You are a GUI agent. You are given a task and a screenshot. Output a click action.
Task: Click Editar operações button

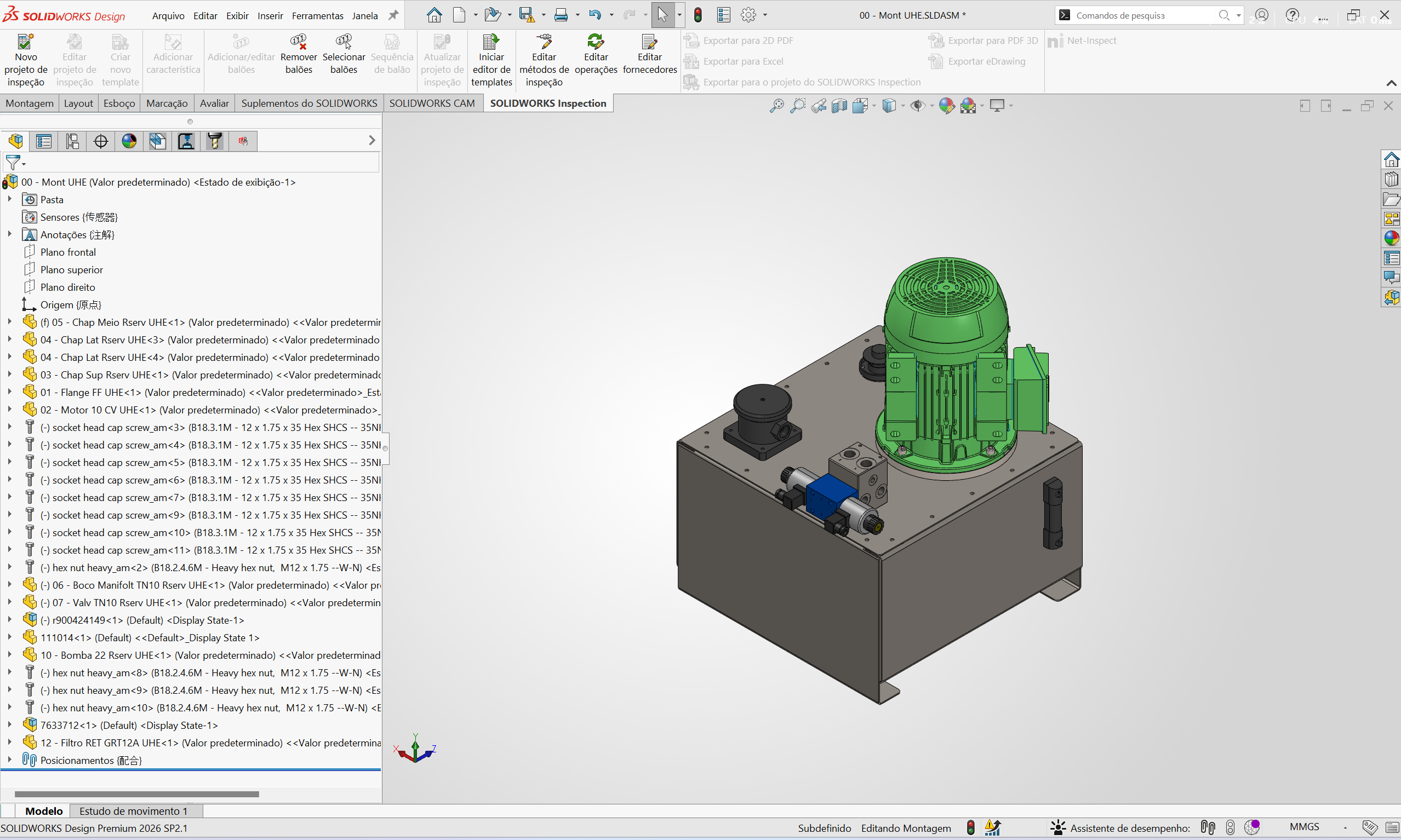click(596, 54)
